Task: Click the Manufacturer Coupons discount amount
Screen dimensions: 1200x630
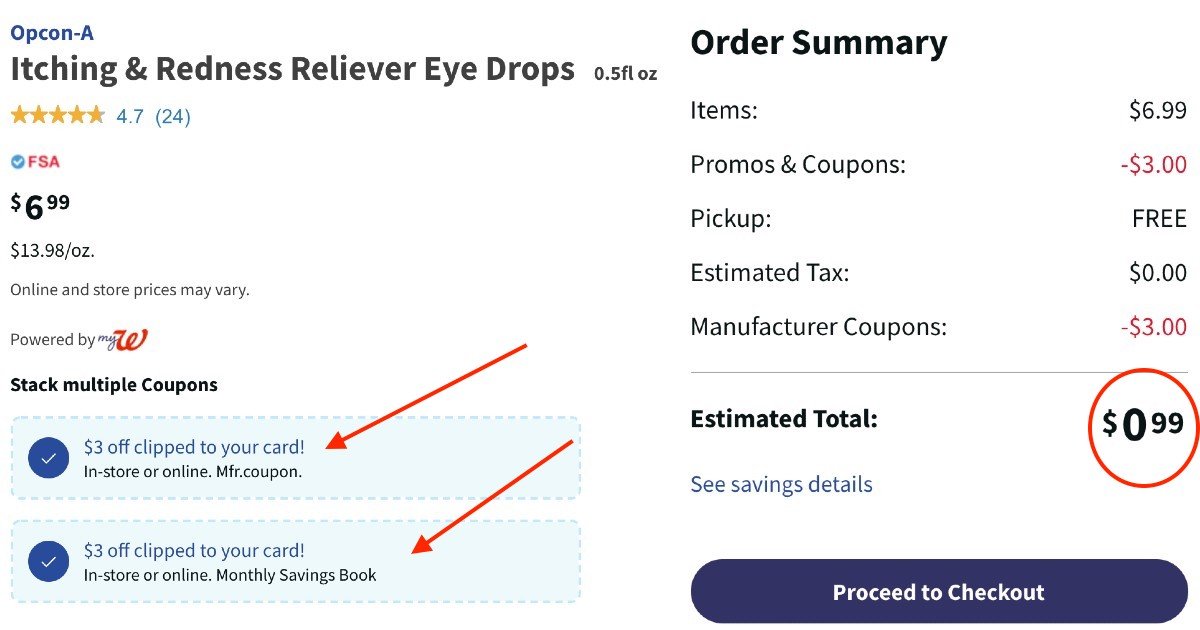Action: point(1157,327)
